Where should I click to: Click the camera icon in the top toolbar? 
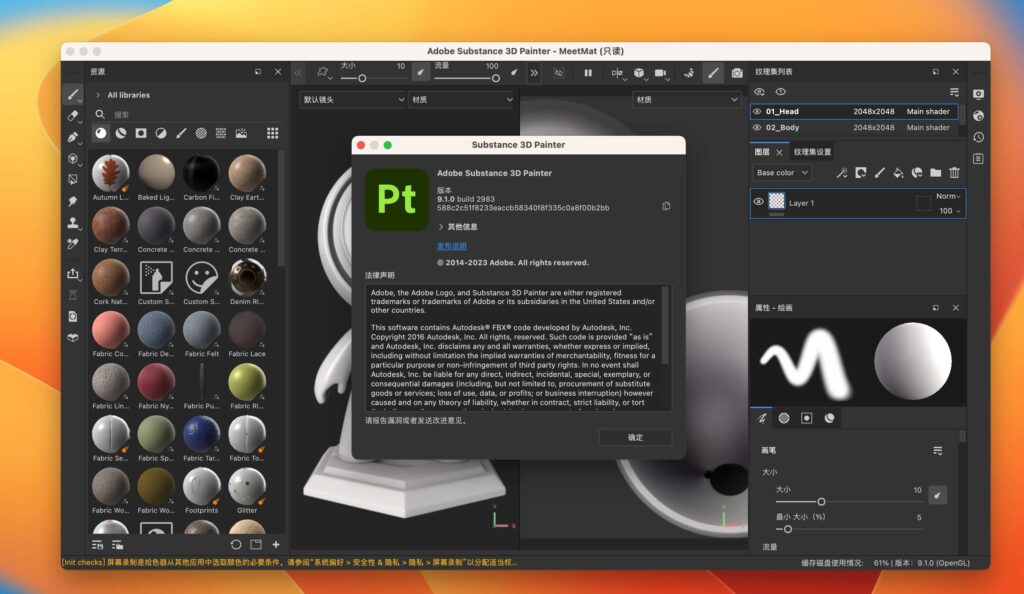tap(661, 72)
